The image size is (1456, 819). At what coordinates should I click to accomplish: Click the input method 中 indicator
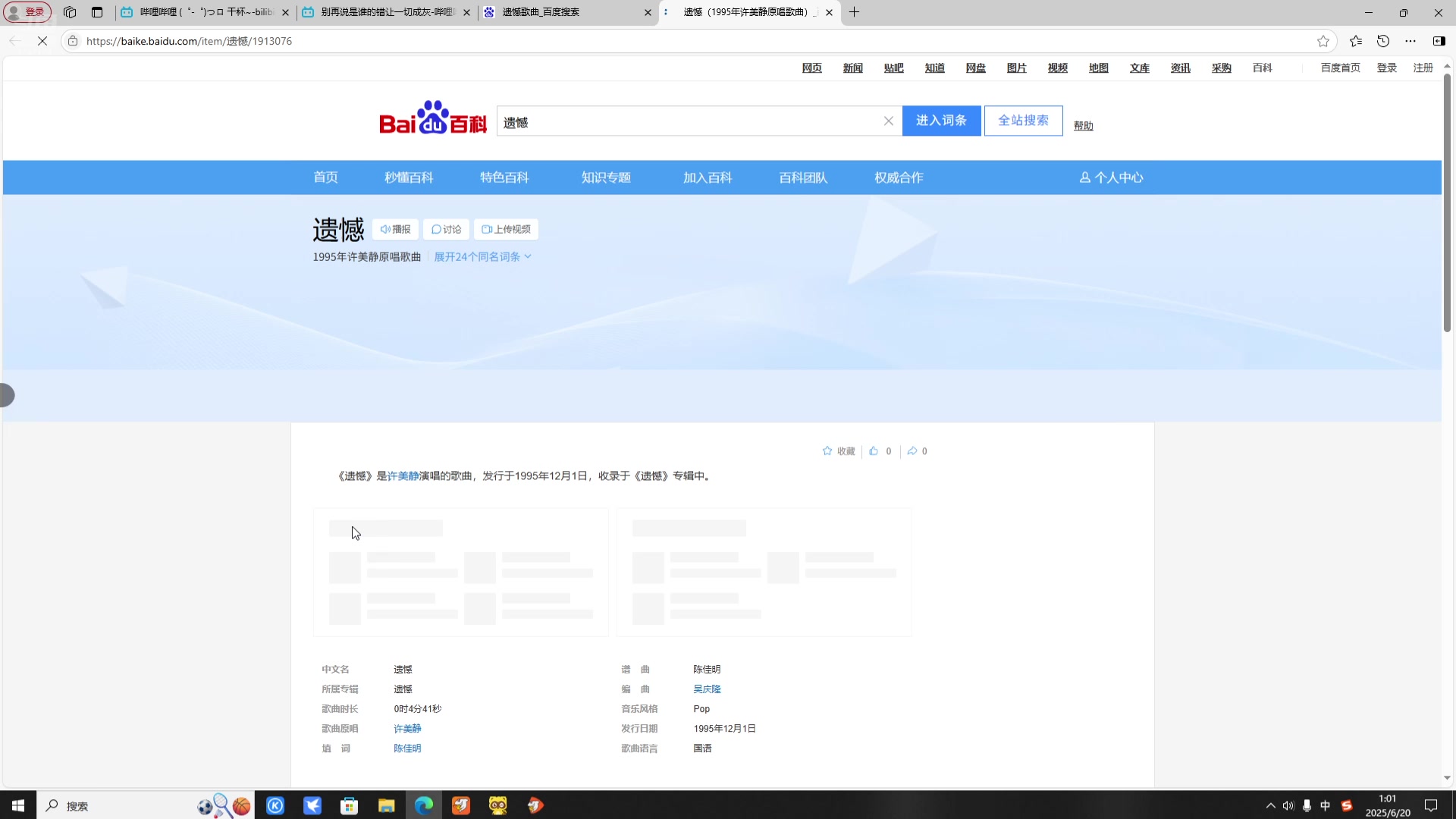1326,805
